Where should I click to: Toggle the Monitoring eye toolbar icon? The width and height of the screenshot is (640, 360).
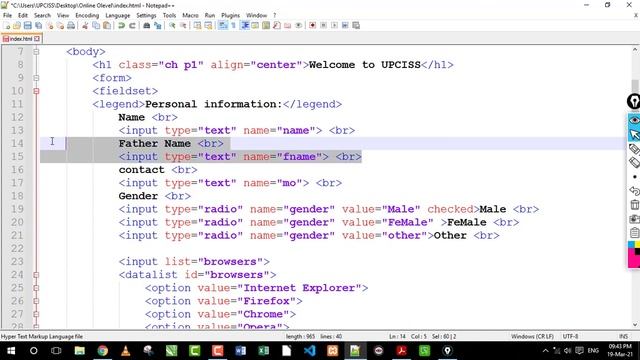(298, 25)
